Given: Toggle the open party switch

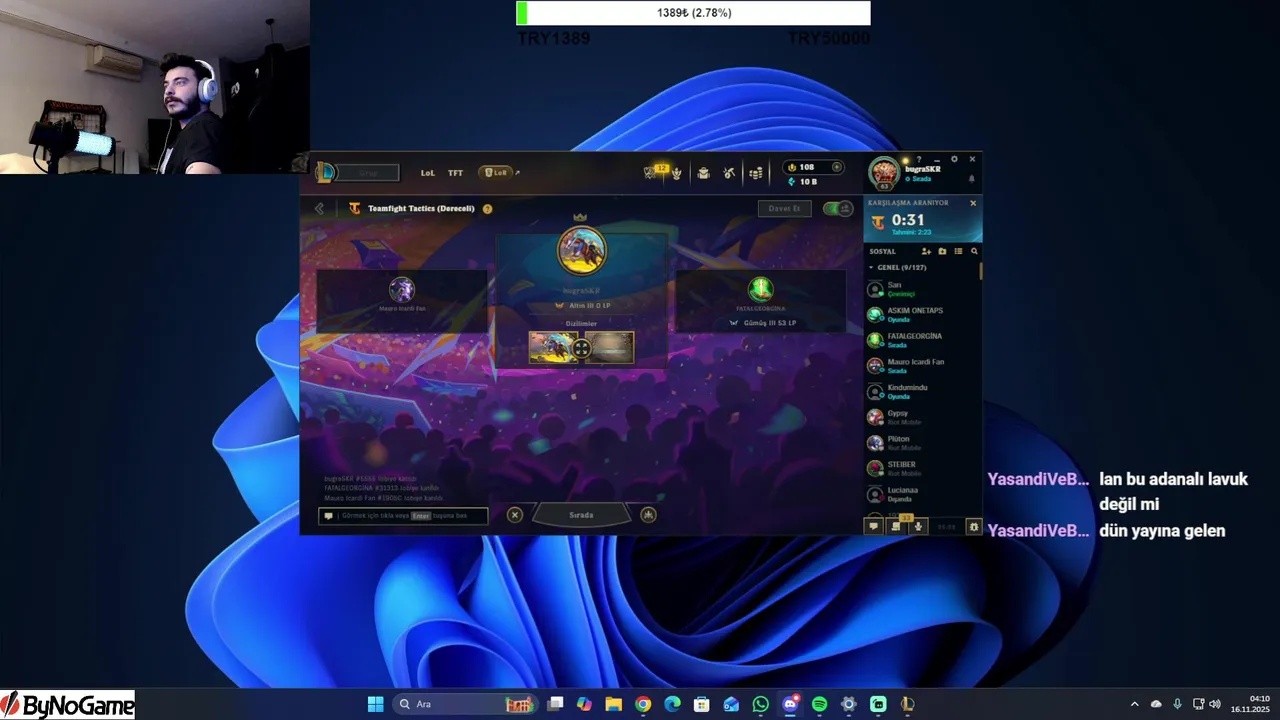Looking at the screenshot, I should click(x=837, y=208).
